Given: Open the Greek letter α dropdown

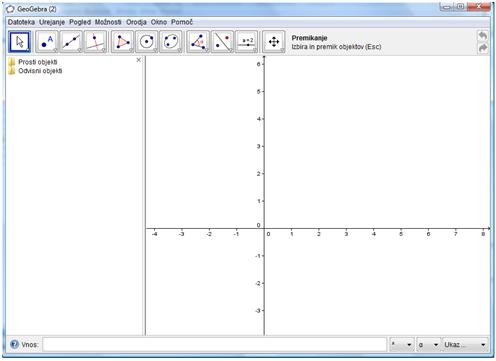Looking at the screenshot, I should click(x=428, y=345).
